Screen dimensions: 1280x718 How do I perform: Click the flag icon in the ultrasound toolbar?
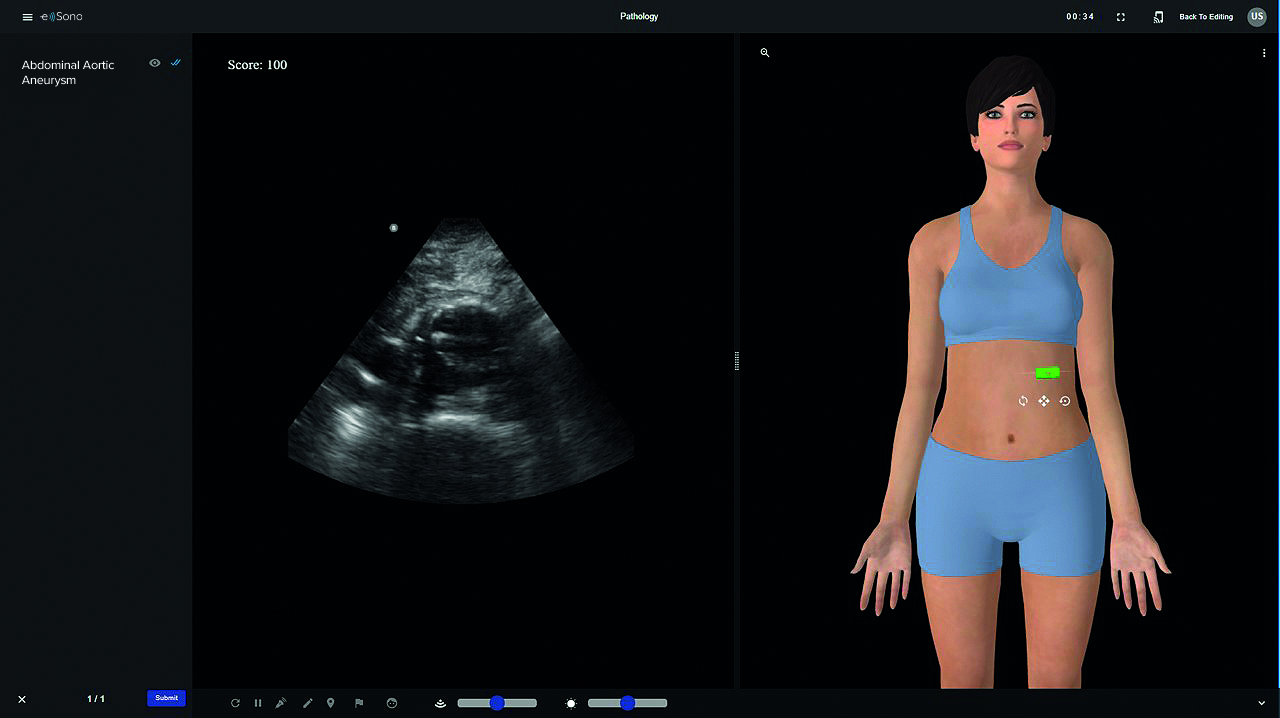[358, 703]
